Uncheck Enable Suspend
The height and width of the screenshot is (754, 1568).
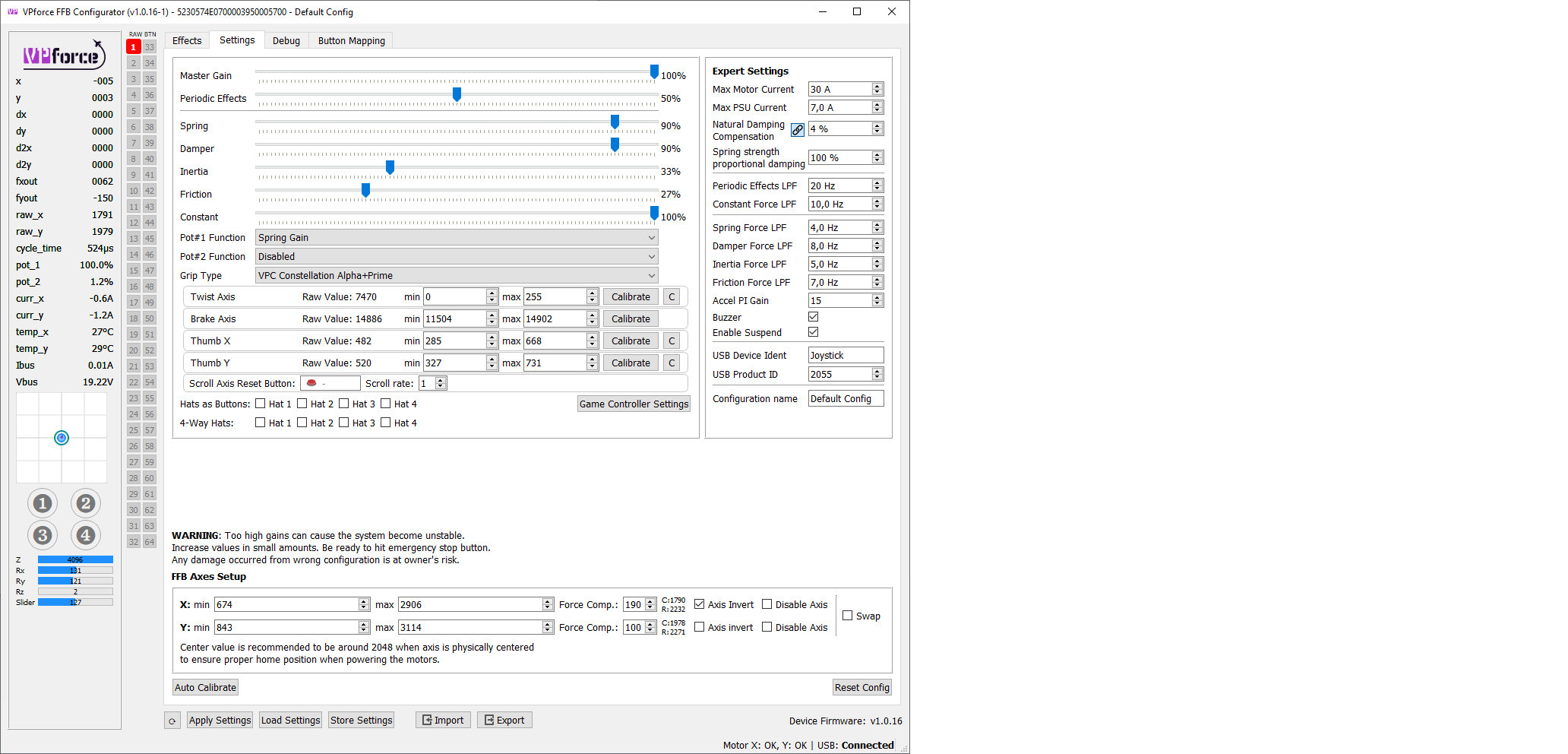[x=814, y=332]
